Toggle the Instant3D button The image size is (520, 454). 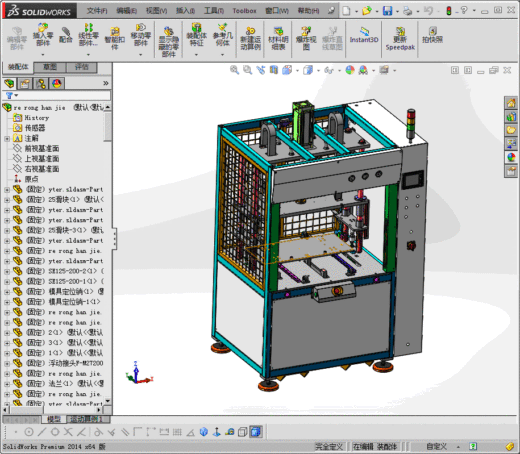(x=364, y=35)
